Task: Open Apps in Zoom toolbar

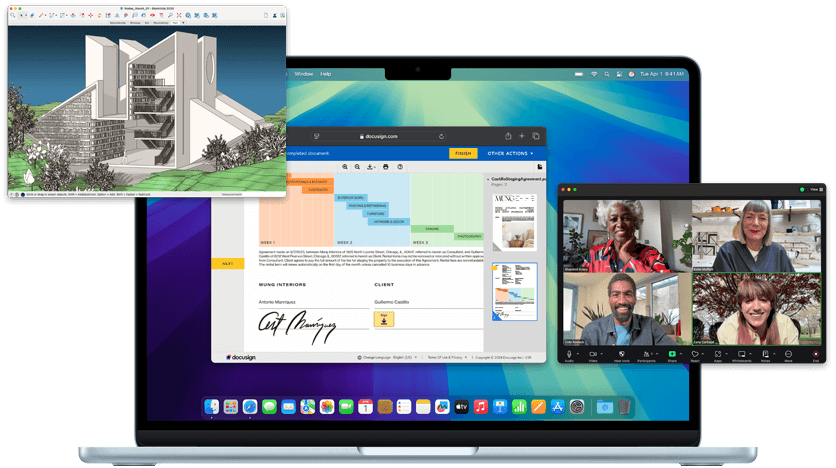Action: (x=718, y=356)
